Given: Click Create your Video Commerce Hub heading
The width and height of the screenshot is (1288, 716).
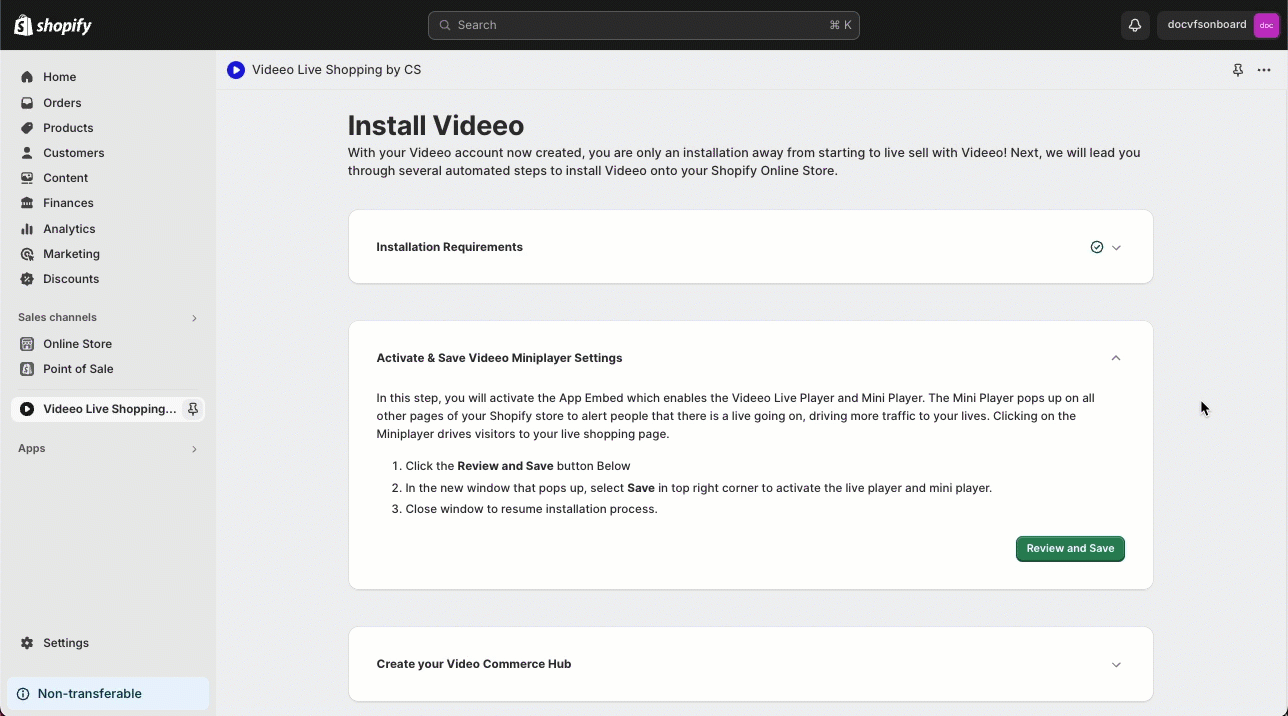Looking at the screenshot, I should [474, 664].
